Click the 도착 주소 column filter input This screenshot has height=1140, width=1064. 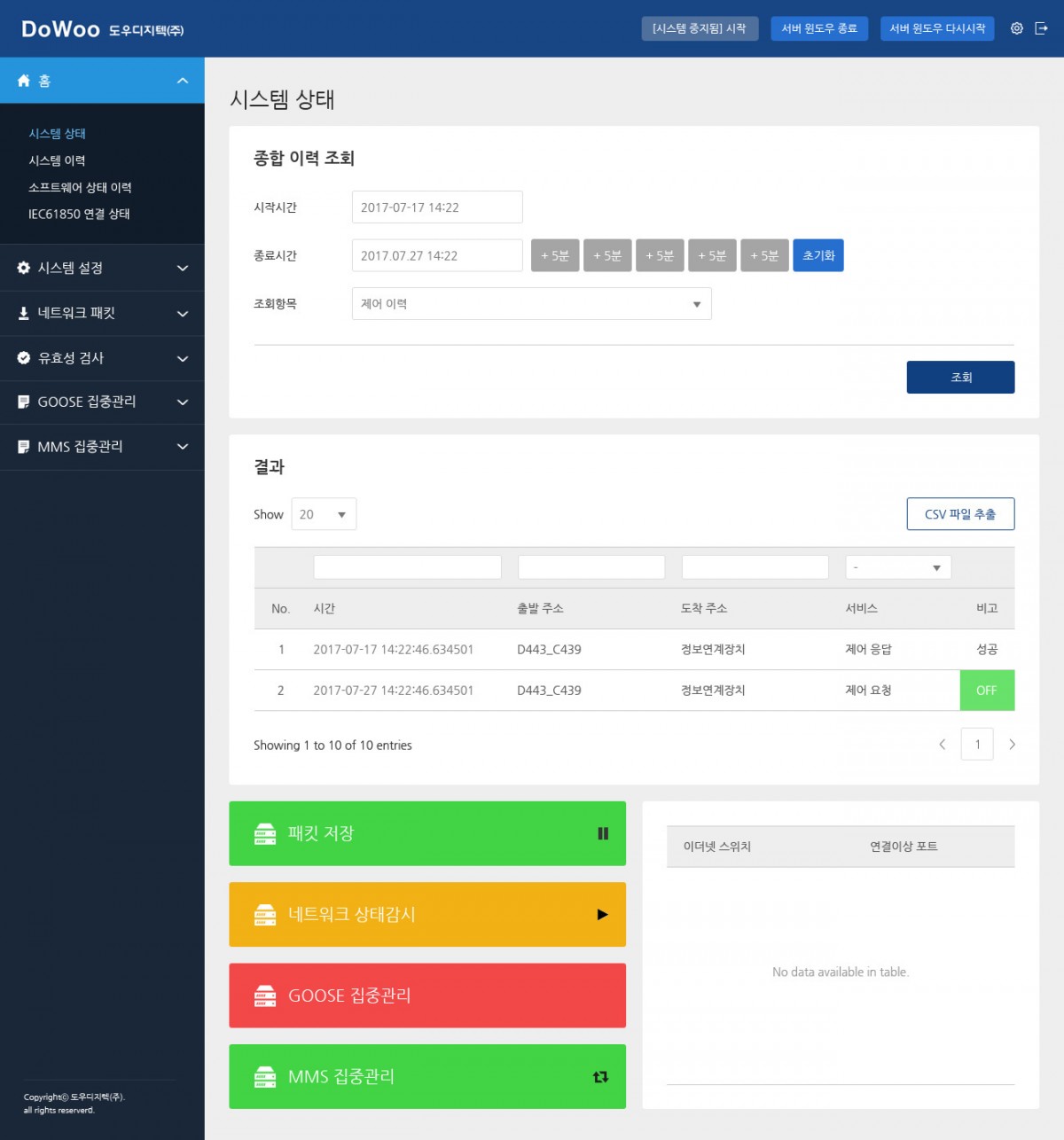(755, 567)
